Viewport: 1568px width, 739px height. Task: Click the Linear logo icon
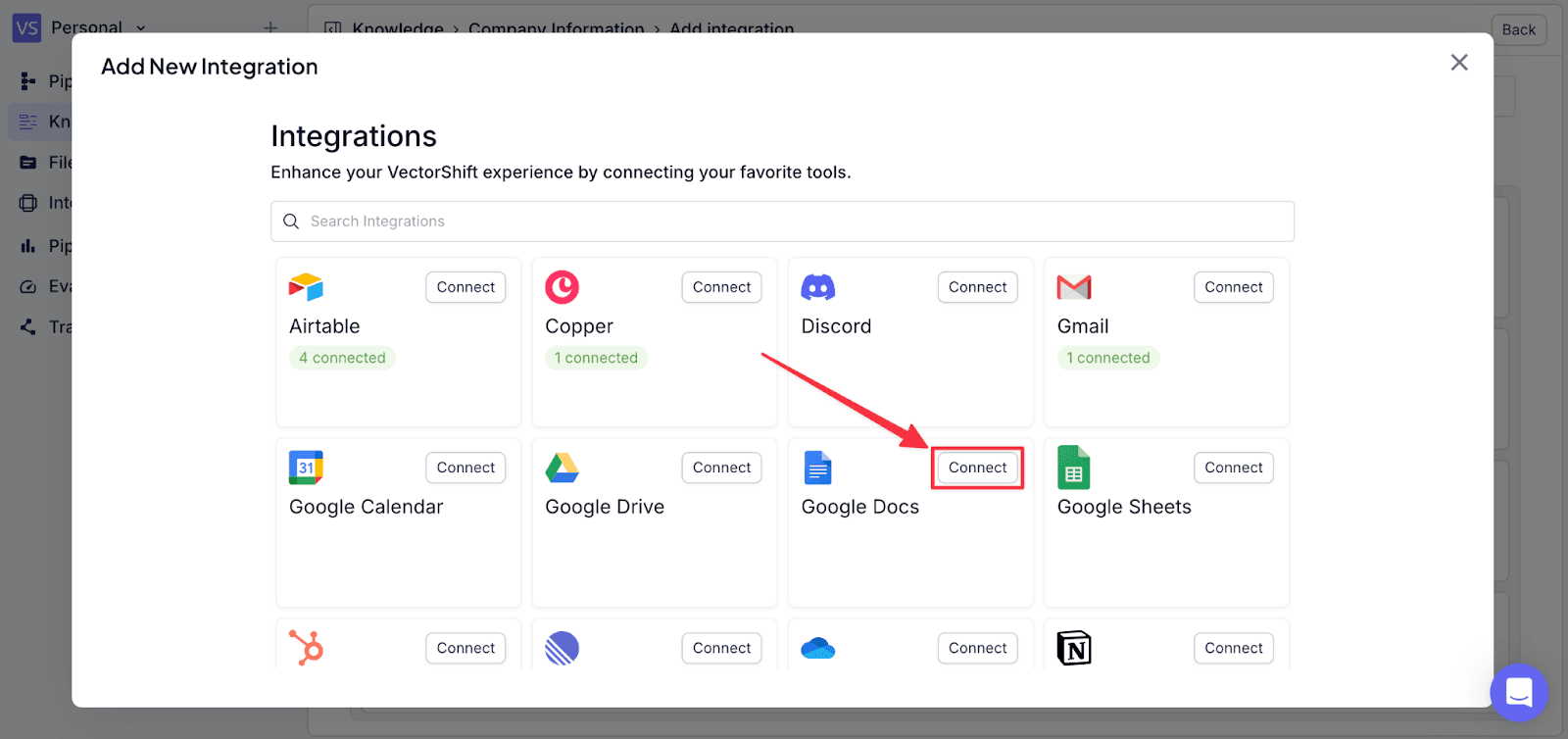(562, 648)
